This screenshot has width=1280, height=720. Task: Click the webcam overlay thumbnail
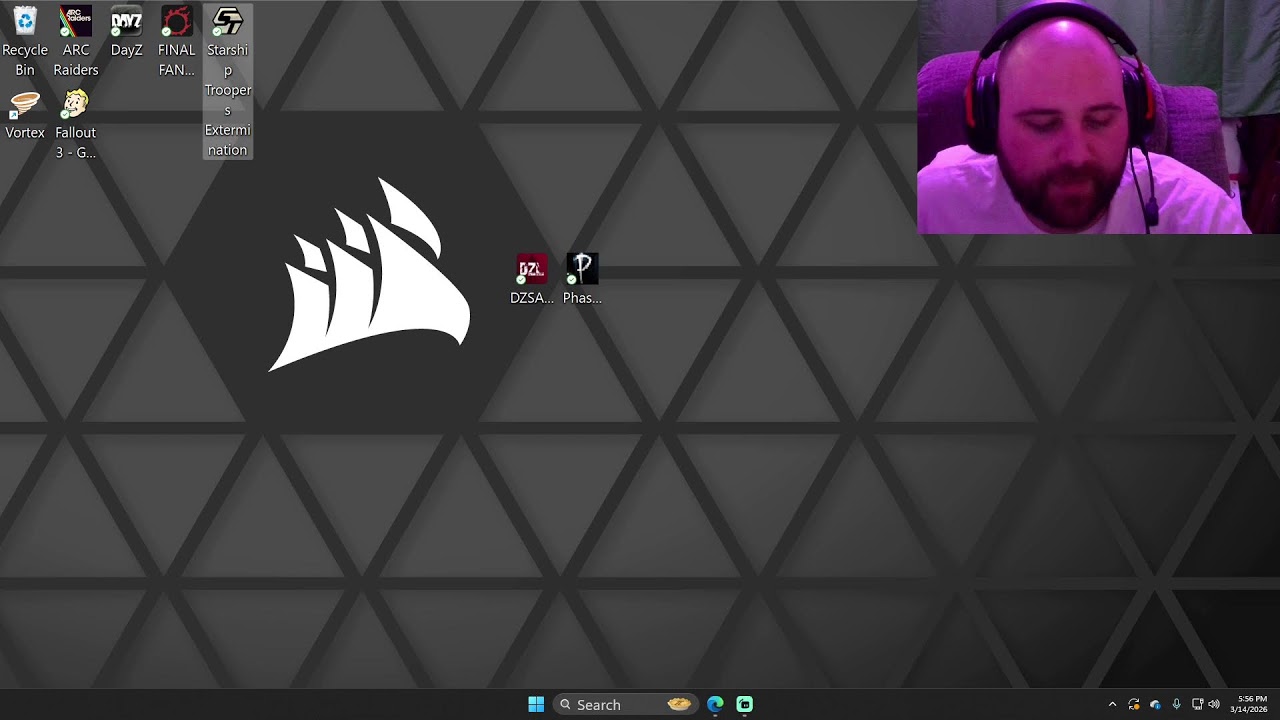coord(1098,117)
